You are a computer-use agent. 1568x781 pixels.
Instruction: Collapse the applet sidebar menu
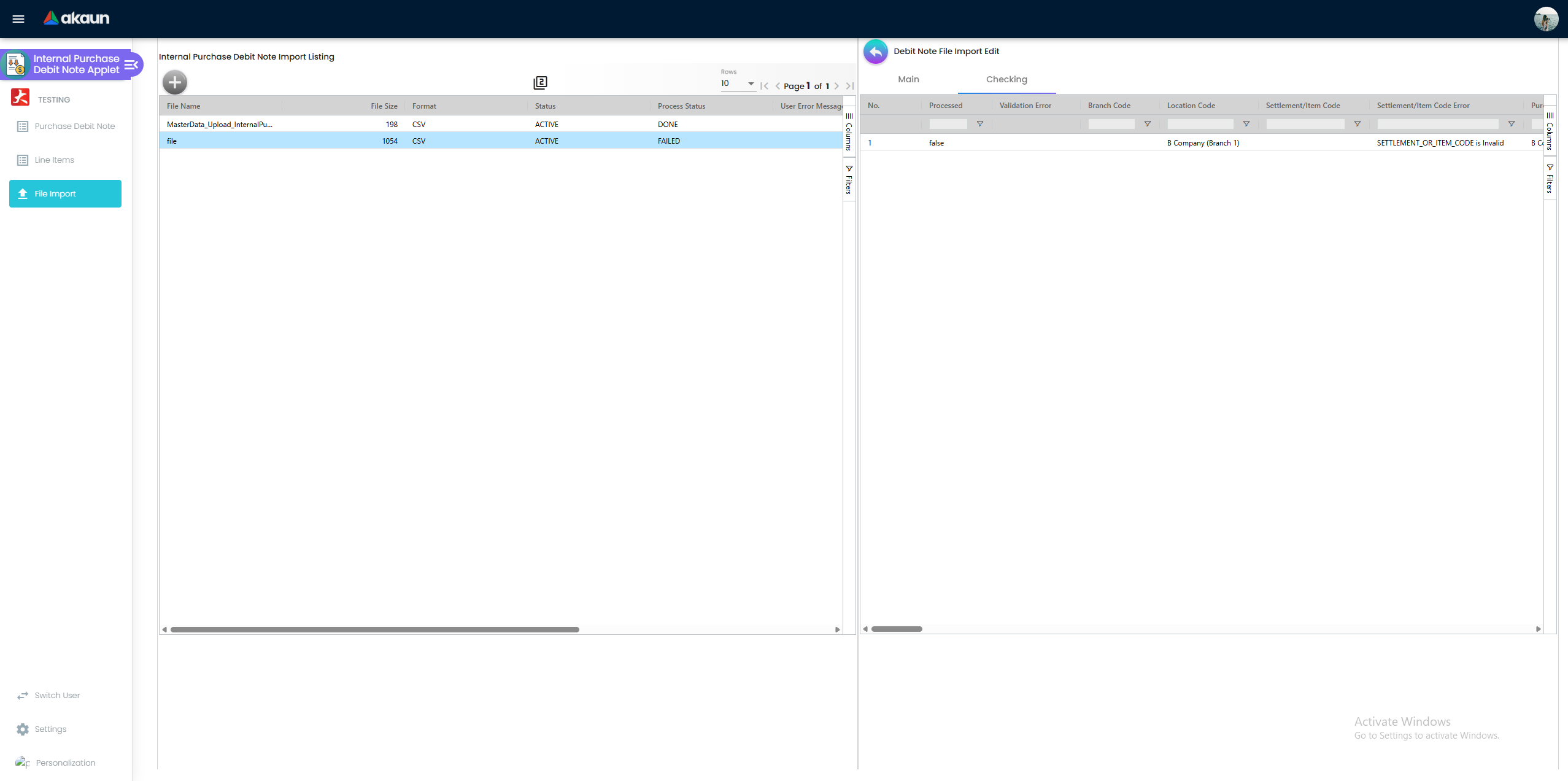click(131, 64)
